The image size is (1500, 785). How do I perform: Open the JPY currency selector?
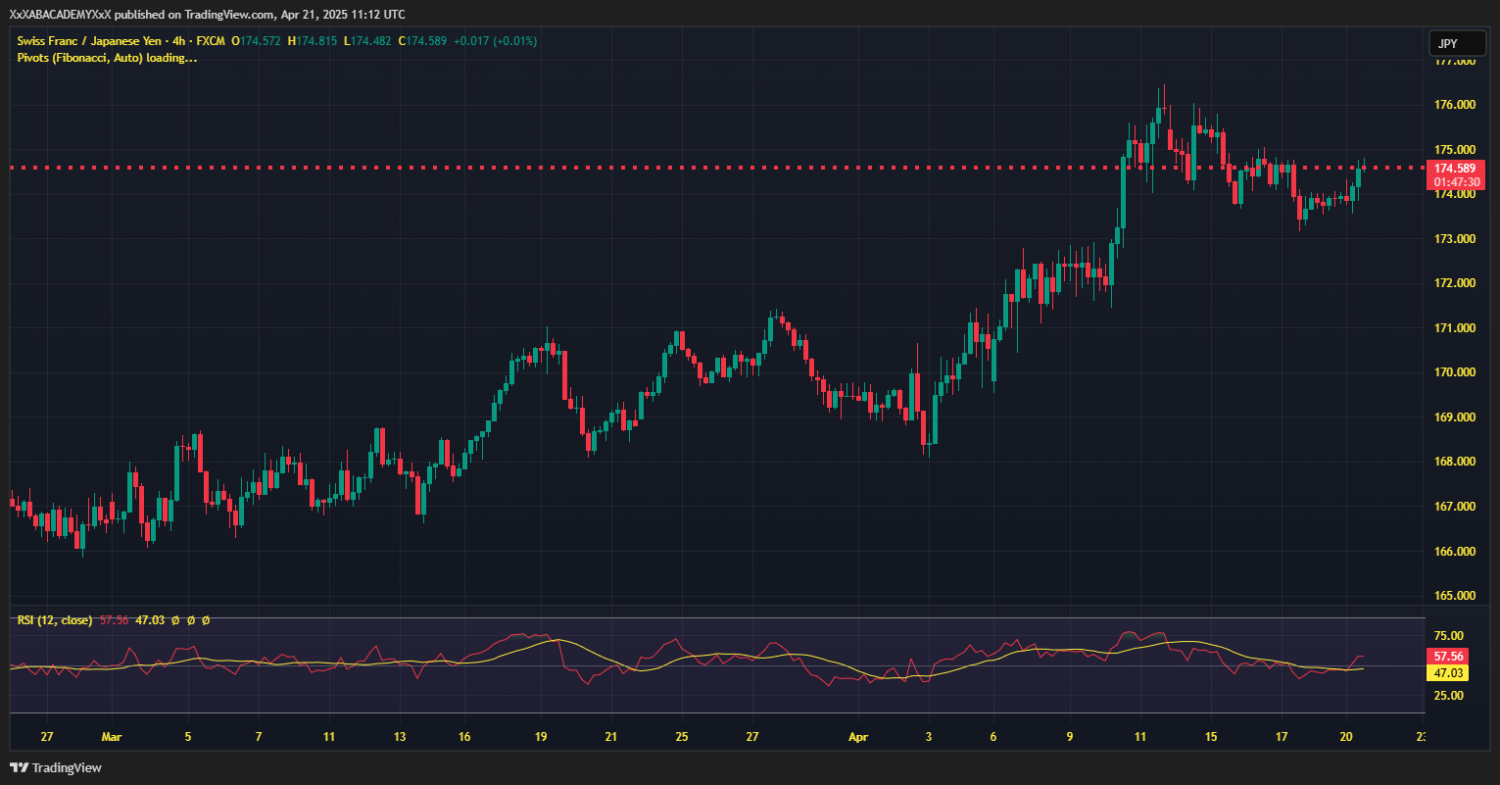tap(1447, 43)
